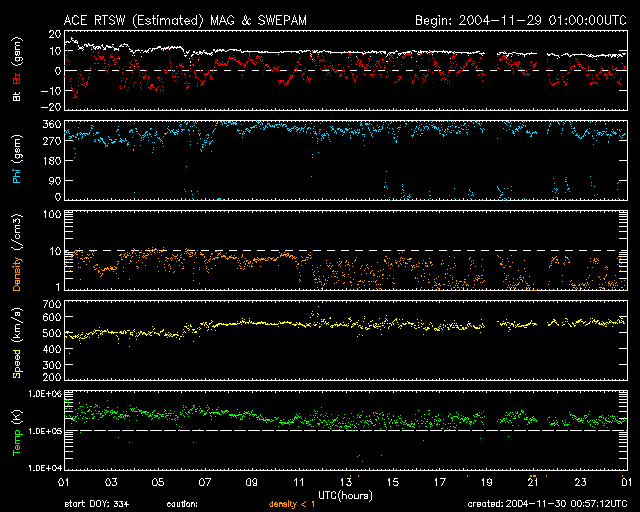Viewport: 640px width, 512px height.
Task: Click the 700 tick on Speed axis
Action: (x=51, y=302)
